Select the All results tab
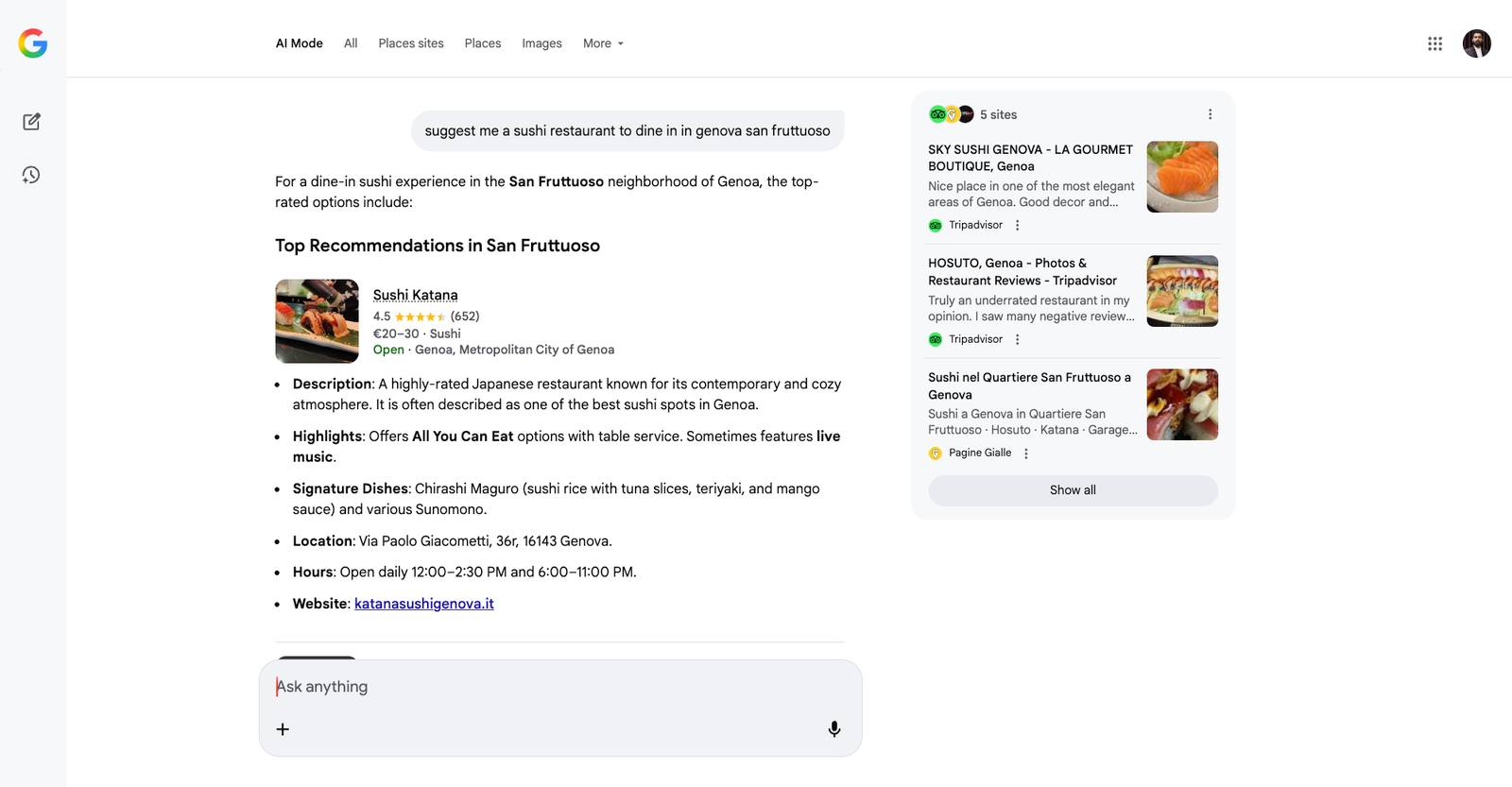Viewport: 1512px width, 787px height. 351,43
